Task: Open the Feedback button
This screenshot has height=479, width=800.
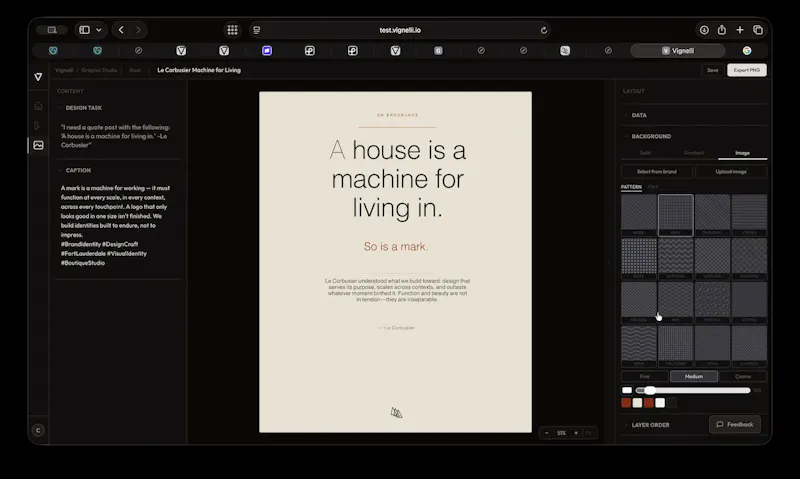Action: [735, 424]
